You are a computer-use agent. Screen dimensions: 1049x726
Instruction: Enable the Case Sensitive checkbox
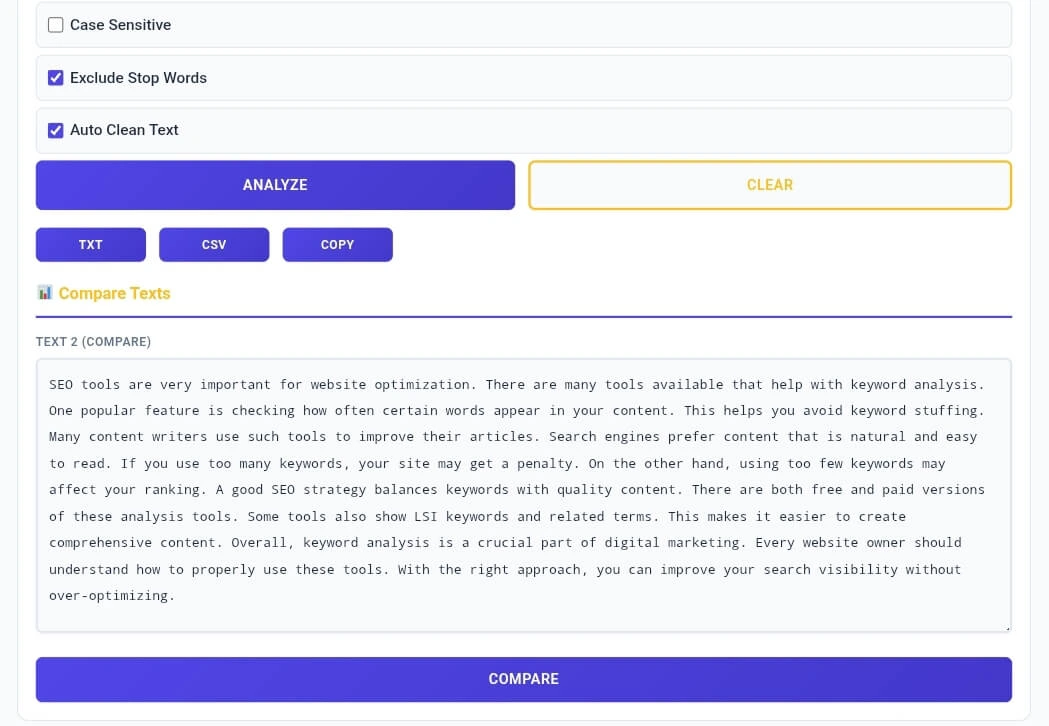55,24
